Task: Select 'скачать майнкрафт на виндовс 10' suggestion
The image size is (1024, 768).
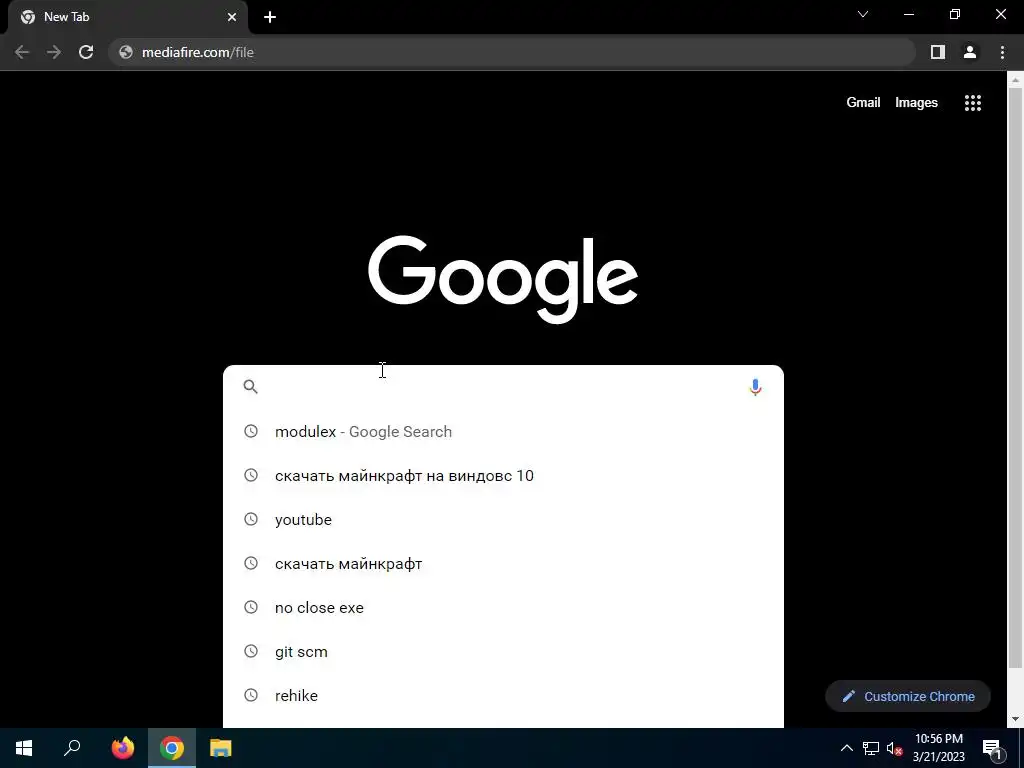Action: point(503,475)
